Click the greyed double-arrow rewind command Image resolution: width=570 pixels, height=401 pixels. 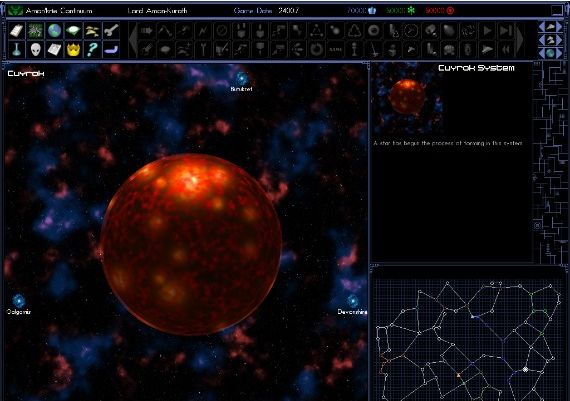(x=506, y=49)
